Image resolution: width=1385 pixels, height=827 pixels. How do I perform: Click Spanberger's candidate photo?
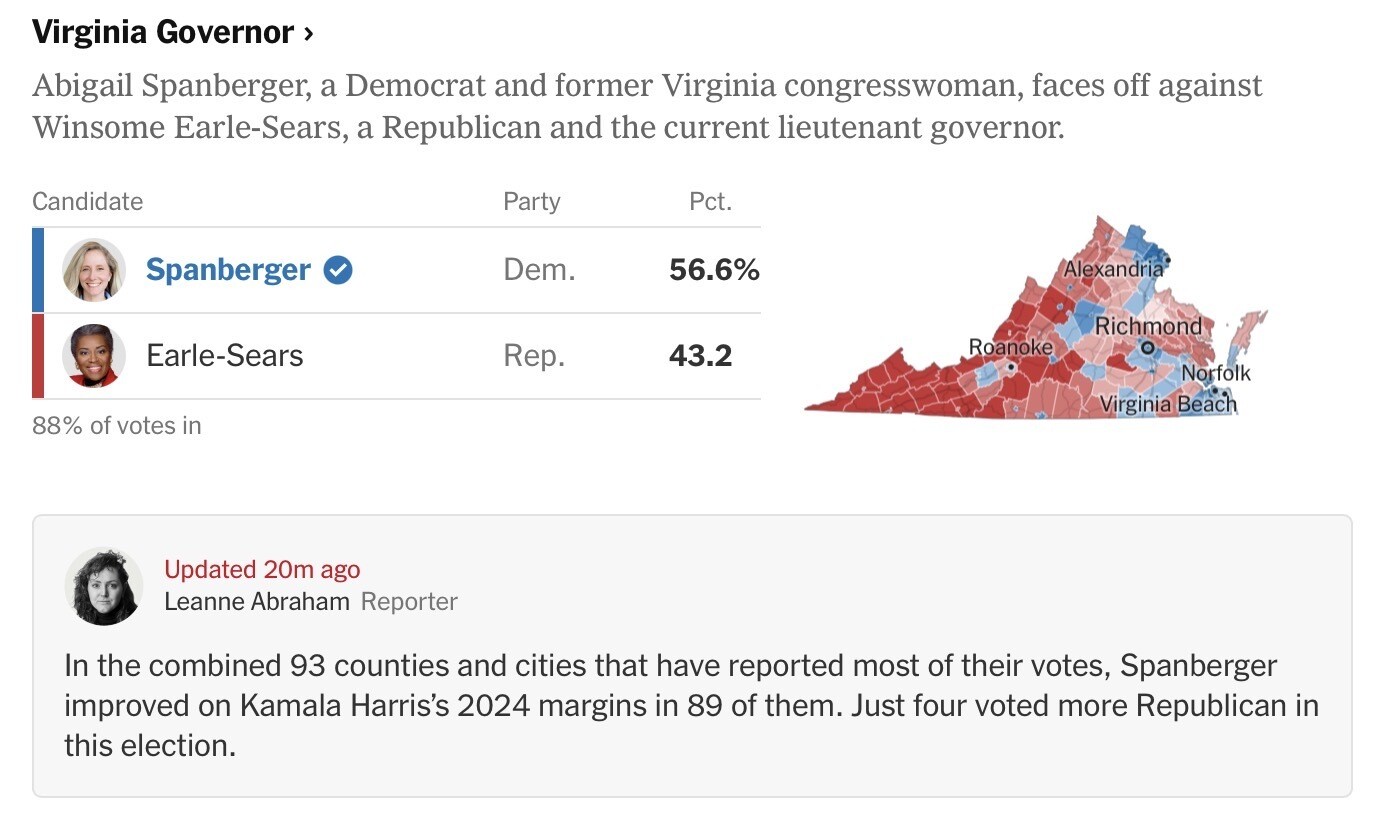[94, 270]
